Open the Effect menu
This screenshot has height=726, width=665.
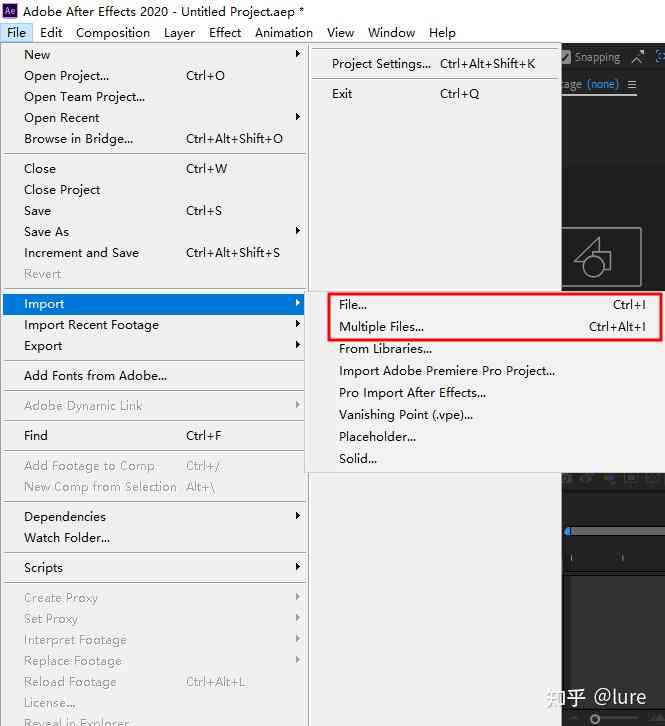pyautogui.click(x=225, y=33)
